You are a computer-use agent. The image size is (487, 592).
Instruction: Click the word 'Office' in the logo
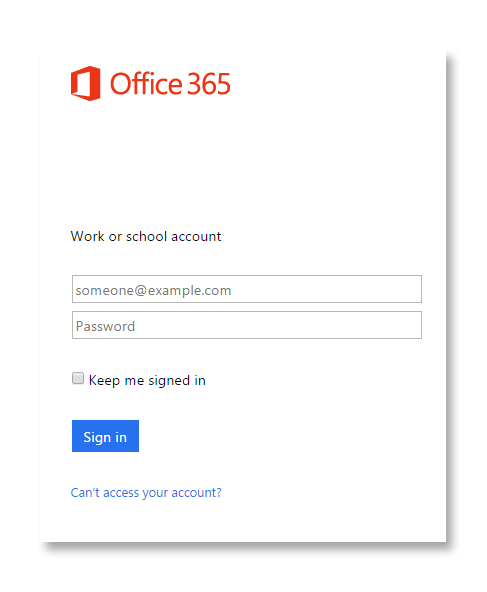[x=146, y=83]
